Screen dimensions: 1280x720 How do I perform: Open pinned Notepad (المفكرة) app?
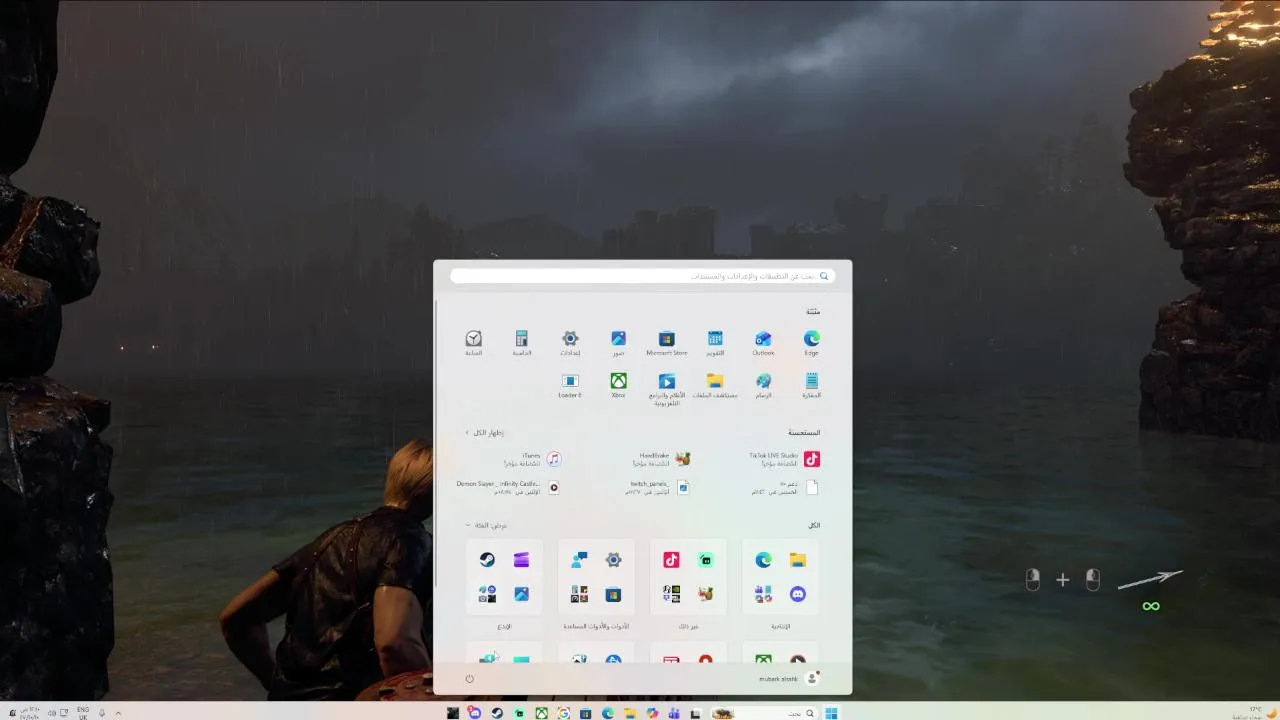pyautogui.click(x=811, y=386)
